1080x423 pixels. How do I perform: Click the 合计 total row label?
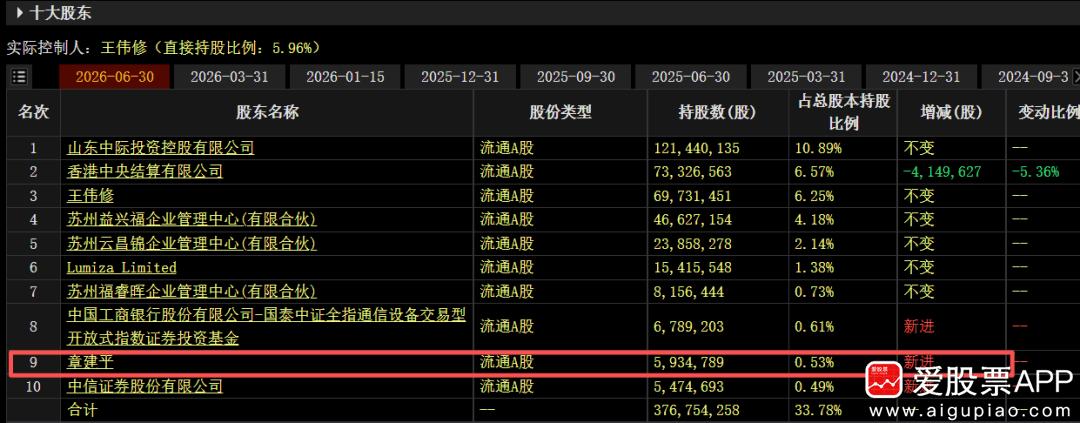coord(83,411)
